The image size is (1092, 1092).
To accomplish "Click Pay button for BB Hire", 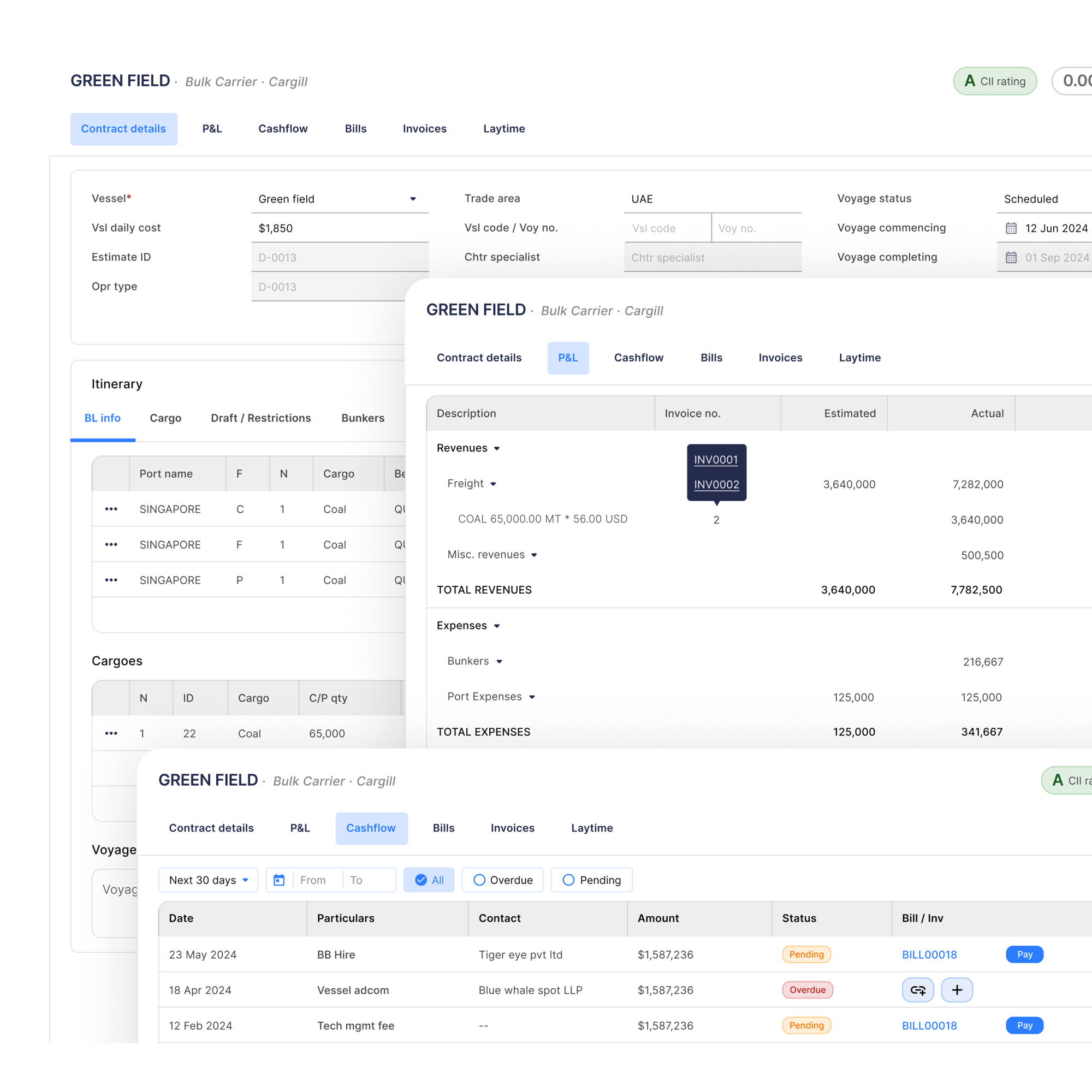I will (x=1025, y=954).
